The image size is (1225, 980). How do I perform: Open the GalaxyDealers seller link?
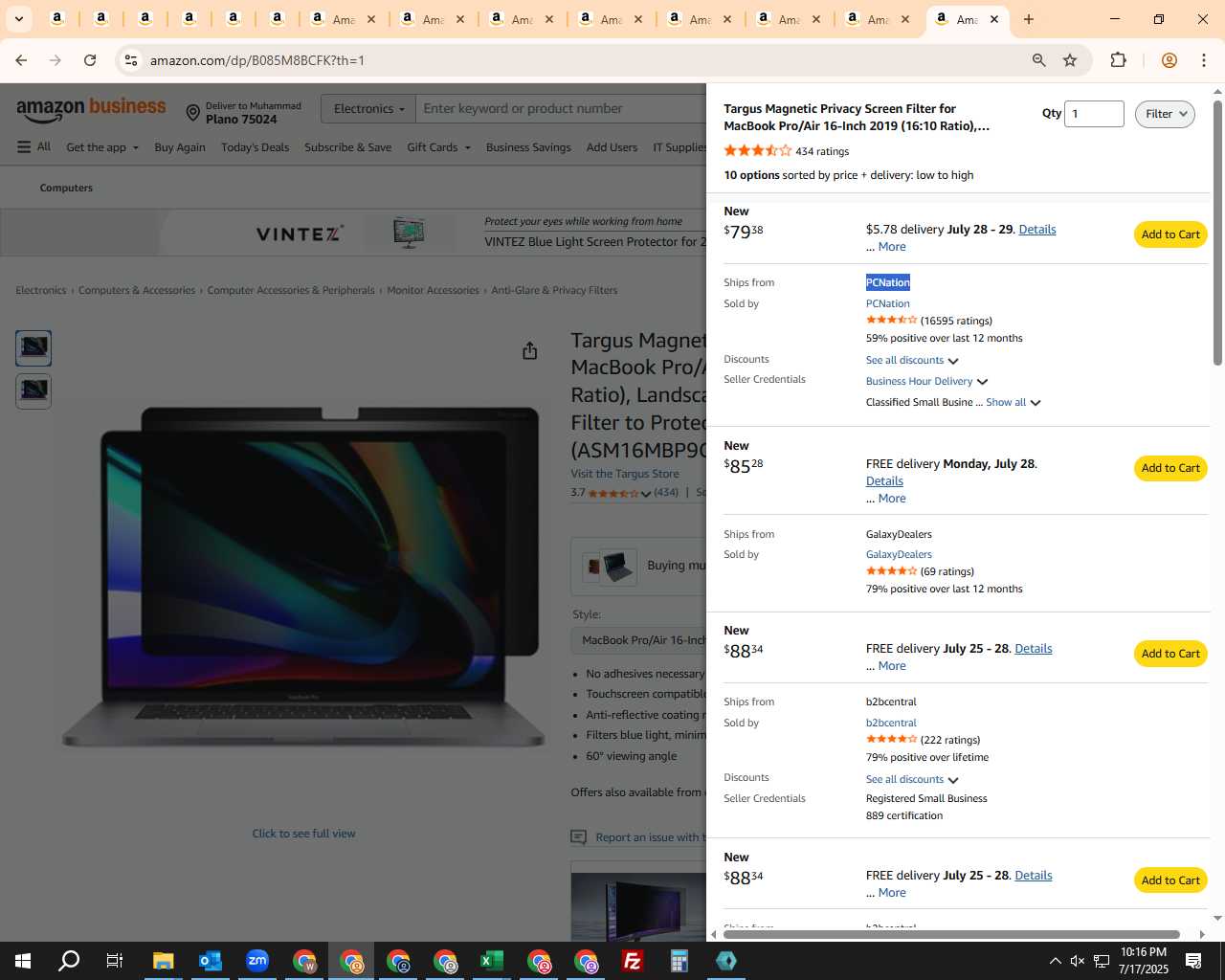pyautogui.click(x=899, y=554)
